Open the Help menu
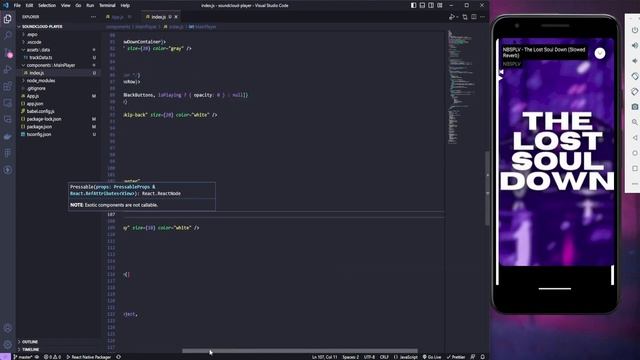640x360 pixels. point(125,5)
